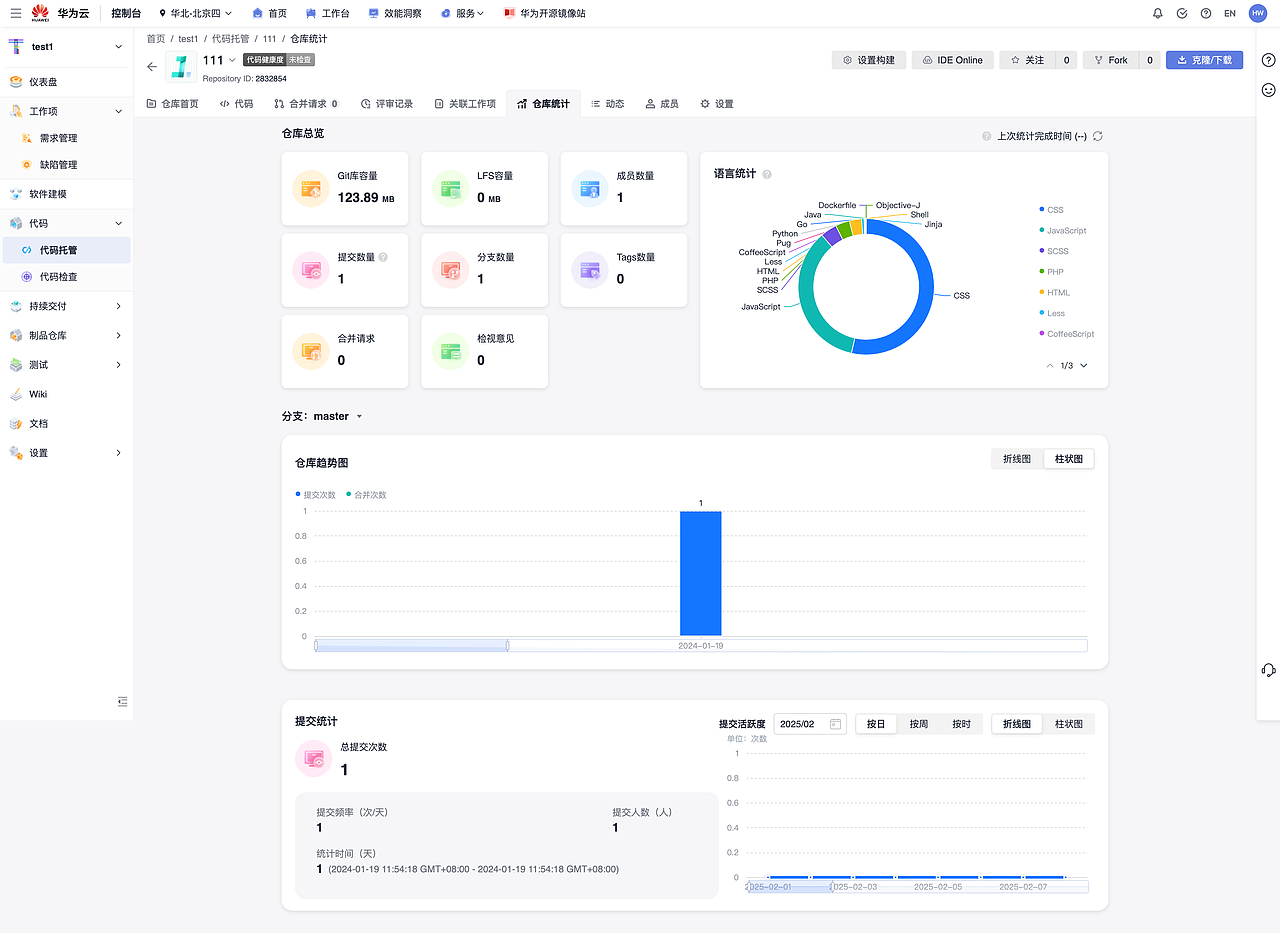This screenshot has height=933, width=1280.
Task: Click the help icon next to 提交数量
Action: pyautogui.click(x=383, y=257)
